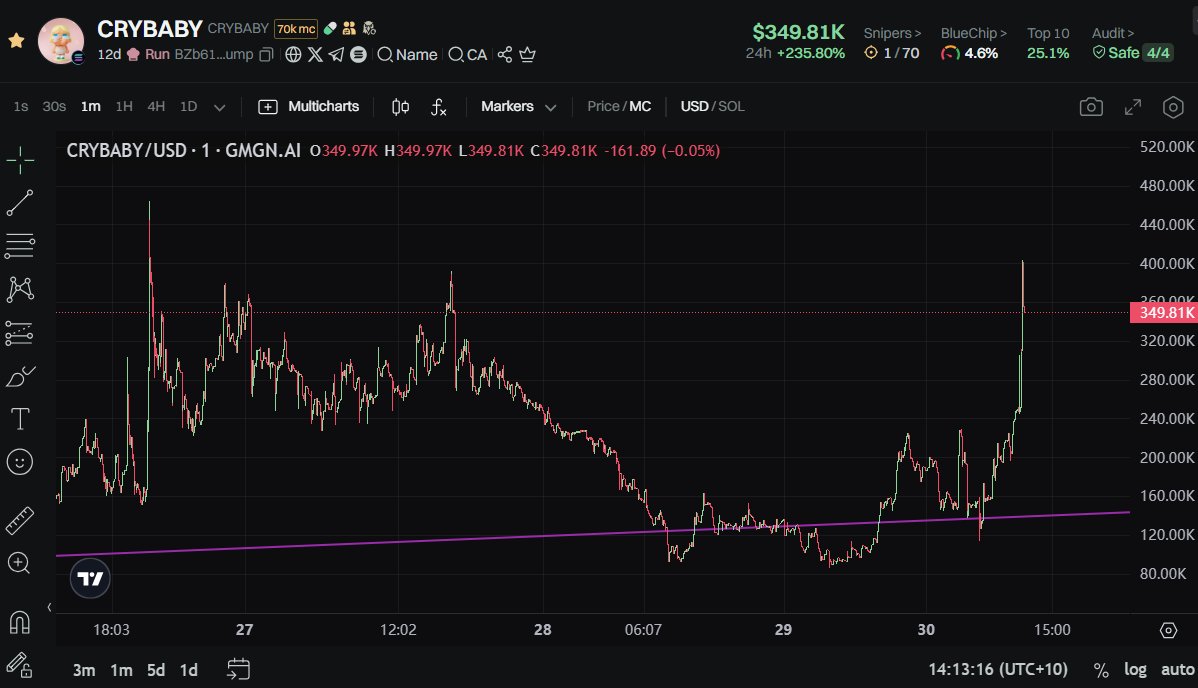Select the brush drawing tool

click(x=20, y=376)
